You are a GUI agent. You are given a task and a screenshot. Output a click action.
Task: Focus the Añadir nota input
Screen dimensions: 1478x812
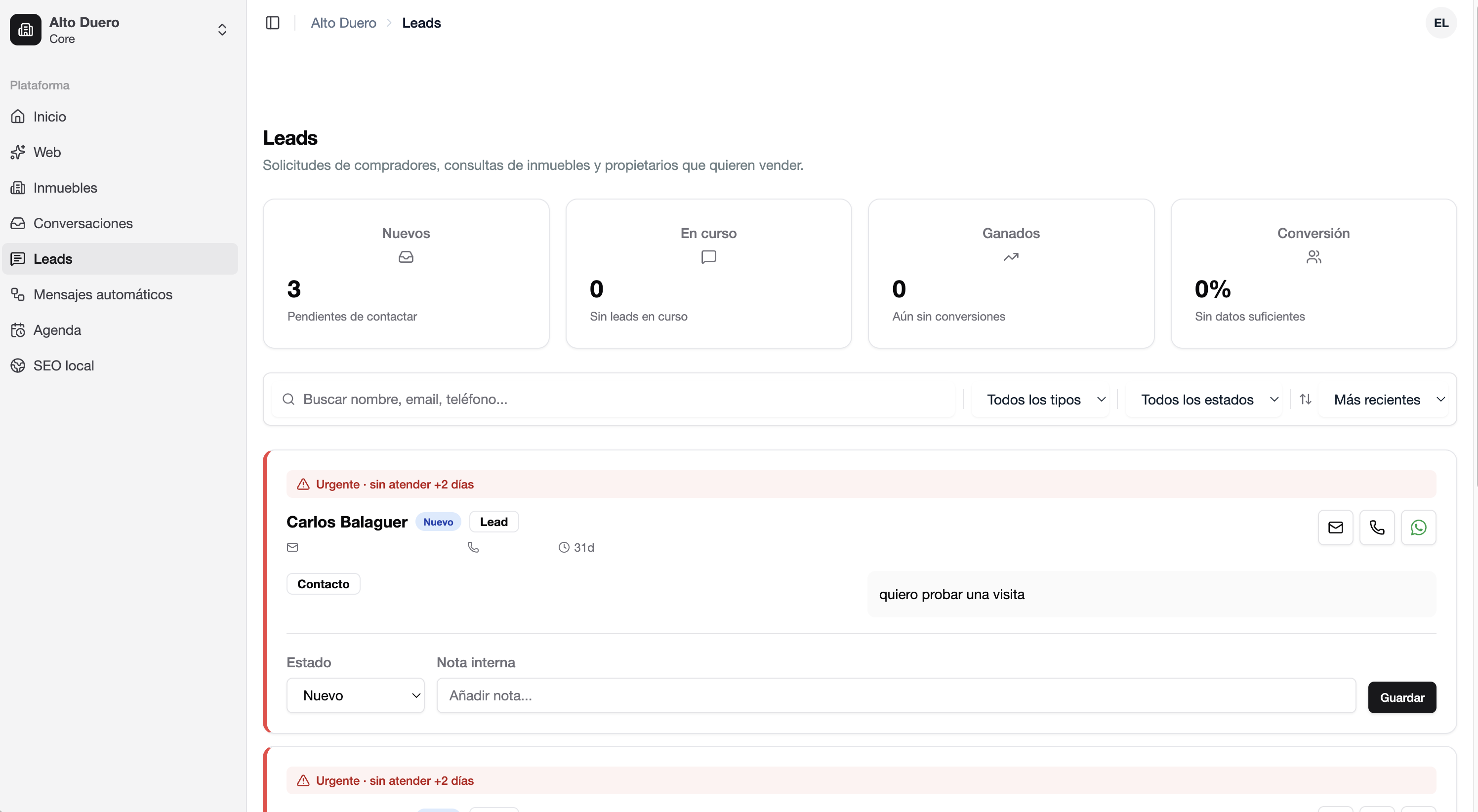pyautogui.click(x=896, y=695)
